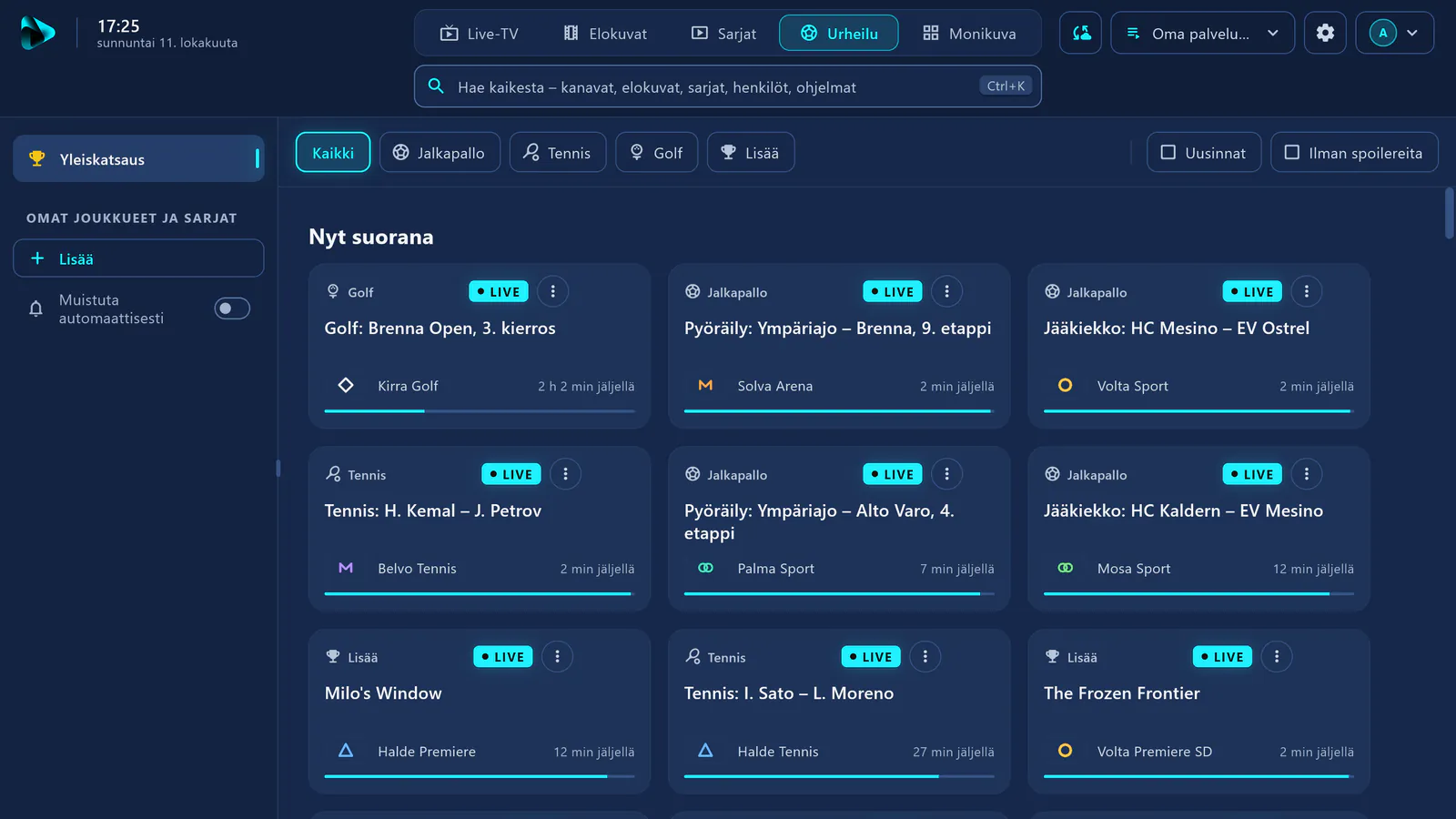Screen dimensions: 1456x819
Task: Expand the Lisää sports filter
Action: (x=751, y=152)
